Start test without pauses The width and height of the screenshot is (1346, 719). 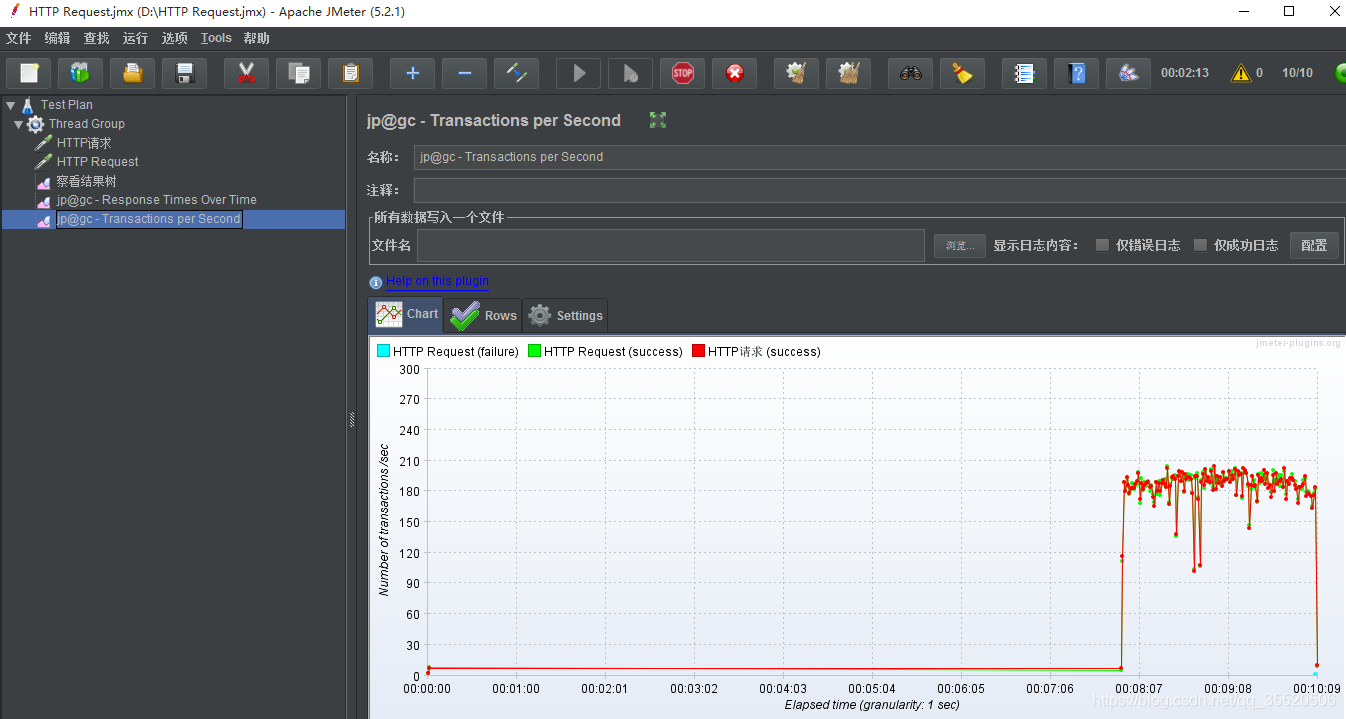point(630,73)
